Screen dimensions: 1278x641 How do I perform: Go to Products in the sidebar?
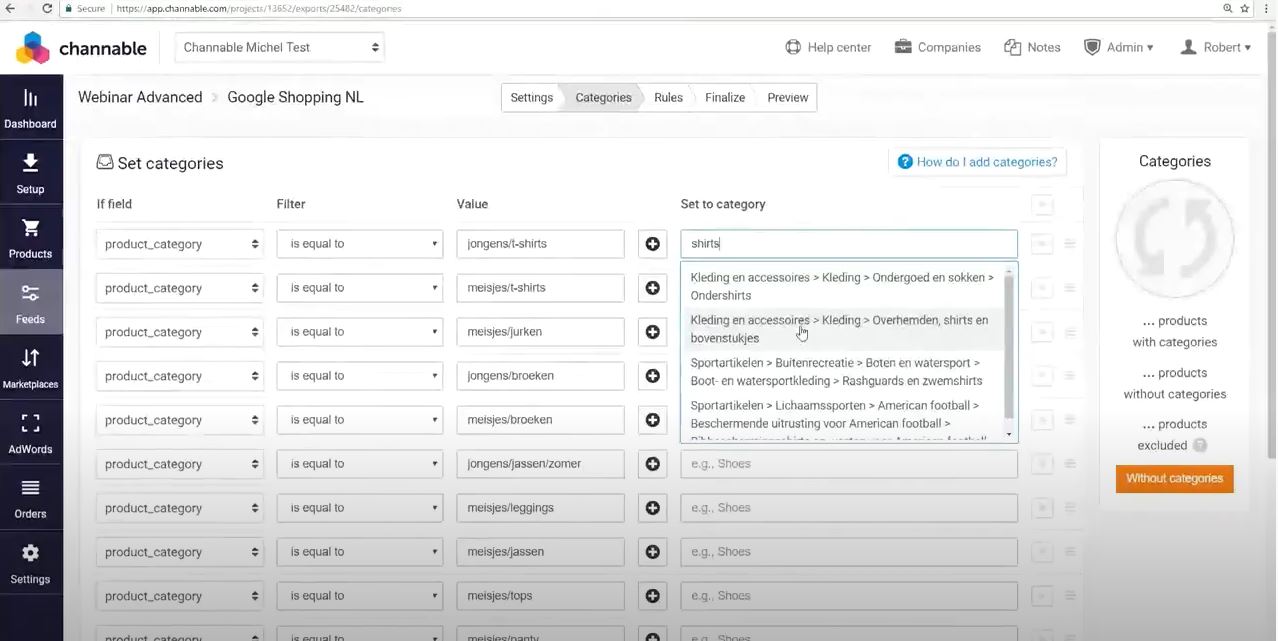pos(30,238)
